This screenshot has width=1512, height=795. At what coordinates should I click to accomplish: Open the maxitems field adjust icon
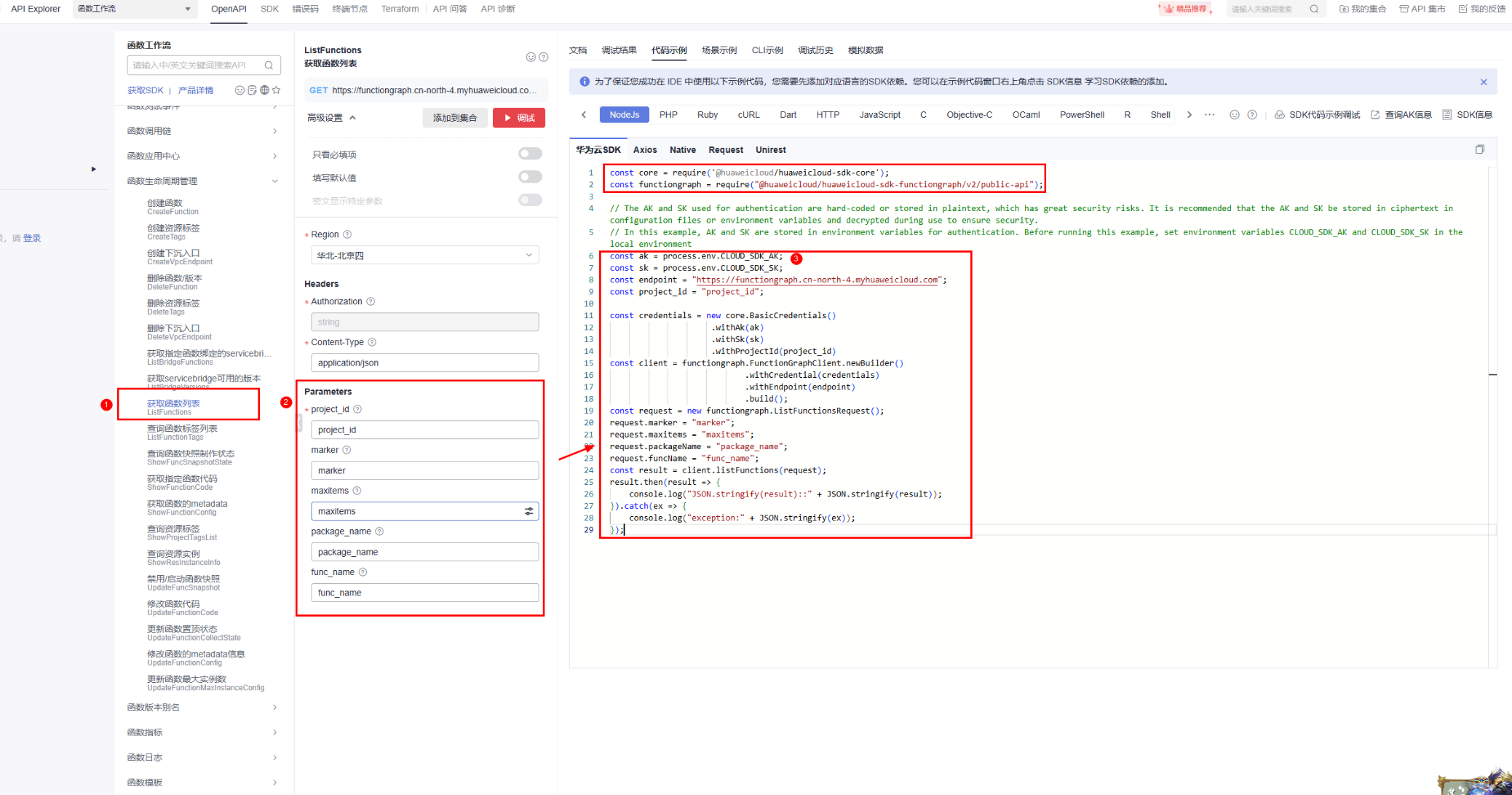tap(529, 511)
